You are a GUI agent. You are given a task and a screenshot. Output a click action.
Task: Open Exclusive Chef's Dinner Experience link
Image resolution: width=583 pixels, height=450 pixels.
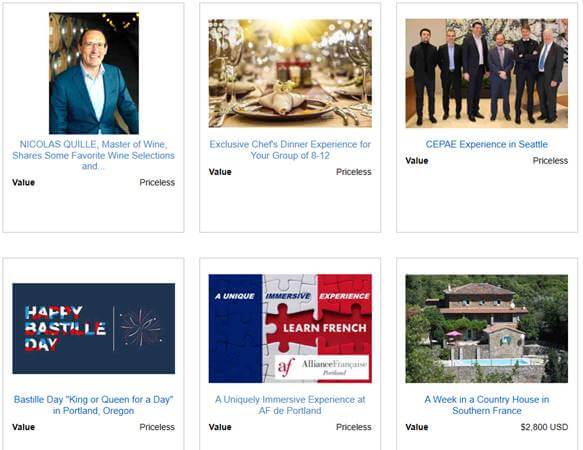tap(290, 150)
